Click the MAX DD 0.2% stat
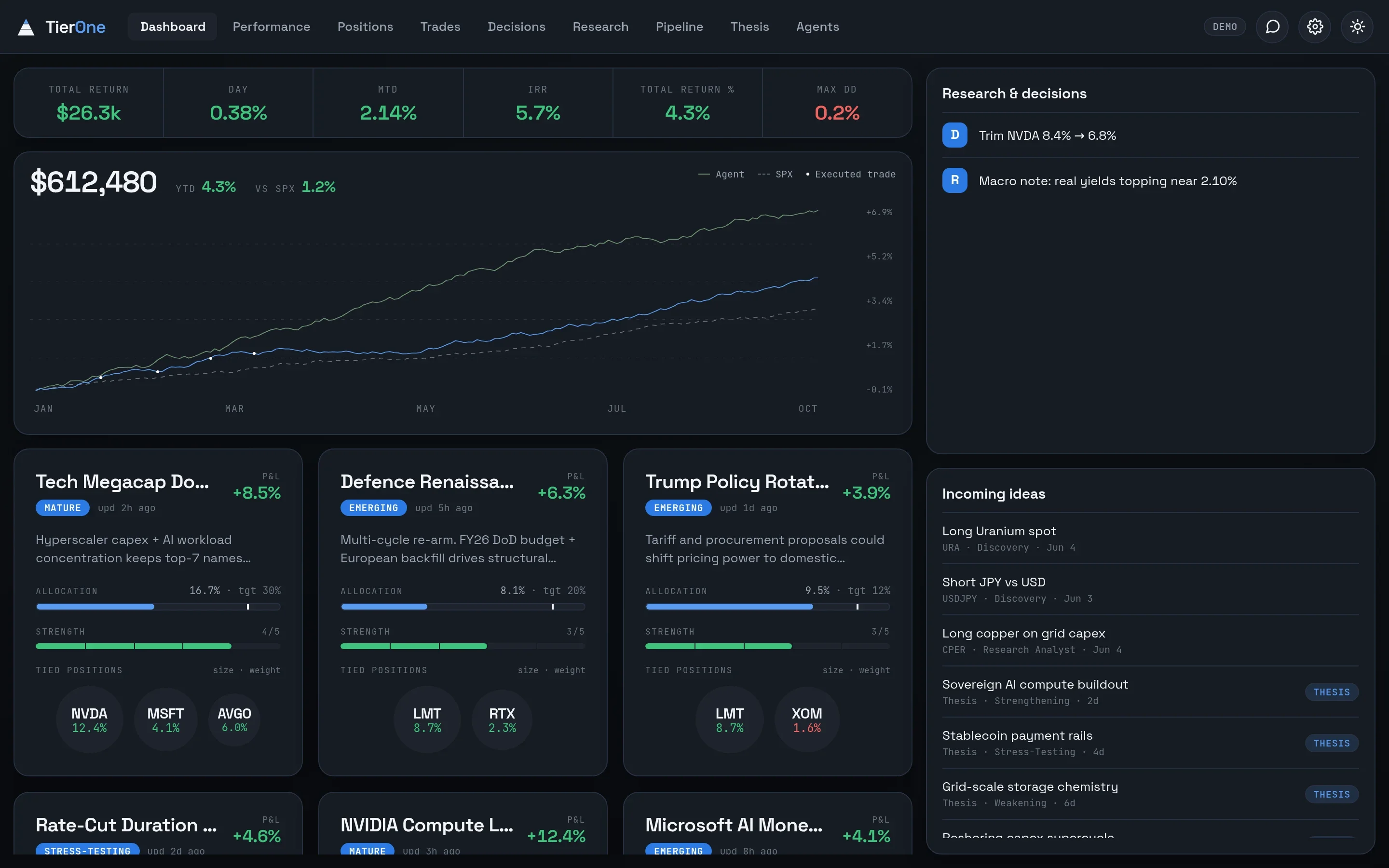This screenshot has height=868, width=1389. click(x=836, y=103)
